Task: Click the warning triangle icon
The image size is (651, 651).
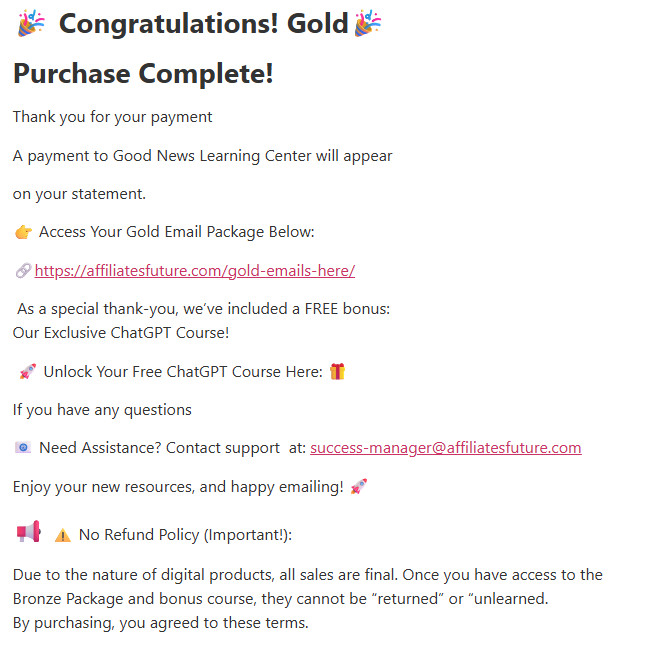Action: click(x=63, y=535)
